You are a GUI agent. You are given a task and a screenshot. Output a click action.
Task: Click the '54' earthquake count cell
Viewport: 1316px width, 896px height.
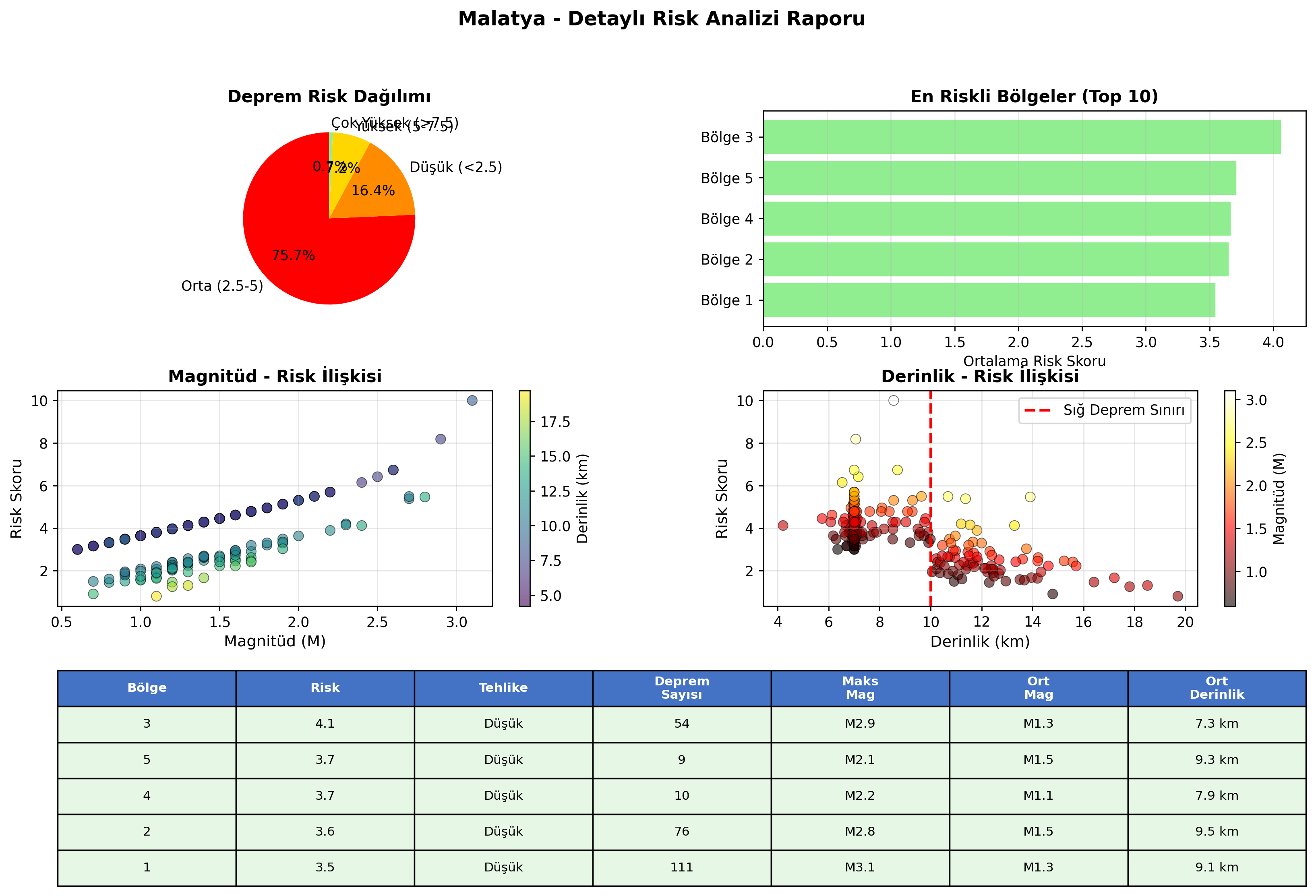point(682,724)
